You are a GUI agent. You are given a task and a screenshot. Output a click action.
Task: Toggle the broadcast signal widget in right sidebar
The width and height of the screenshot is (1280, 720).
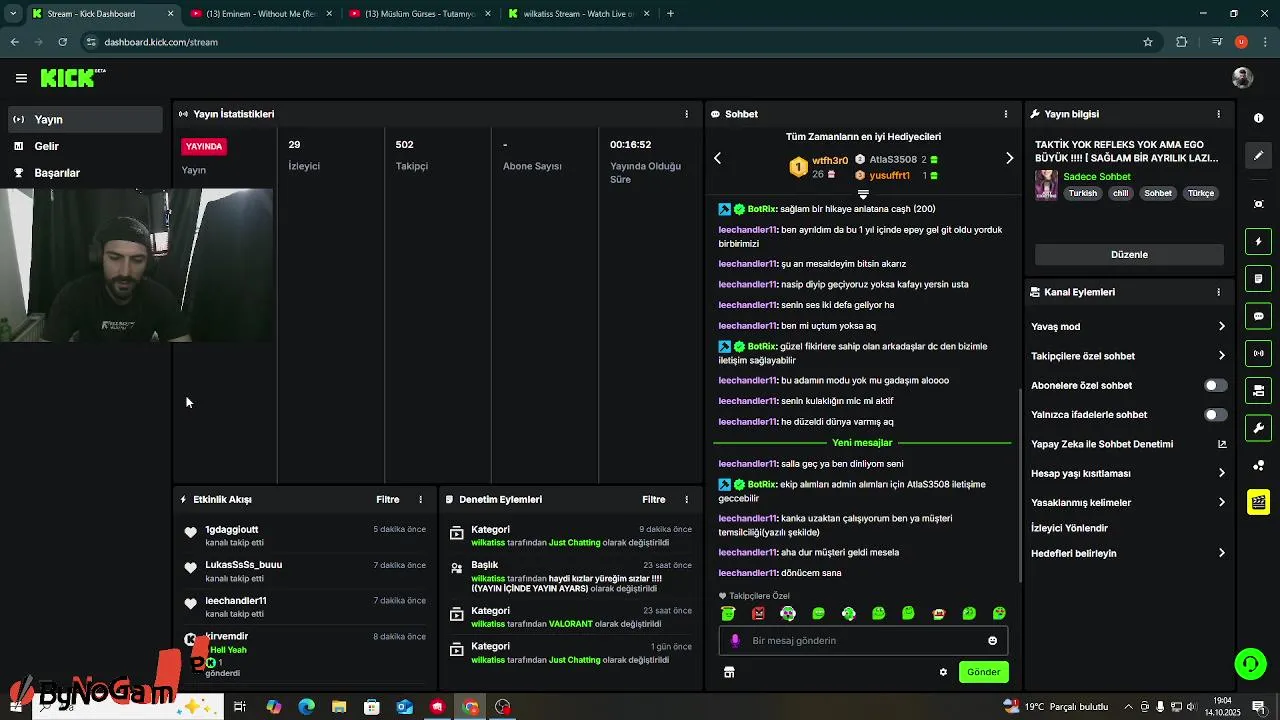click(1258, 353)
